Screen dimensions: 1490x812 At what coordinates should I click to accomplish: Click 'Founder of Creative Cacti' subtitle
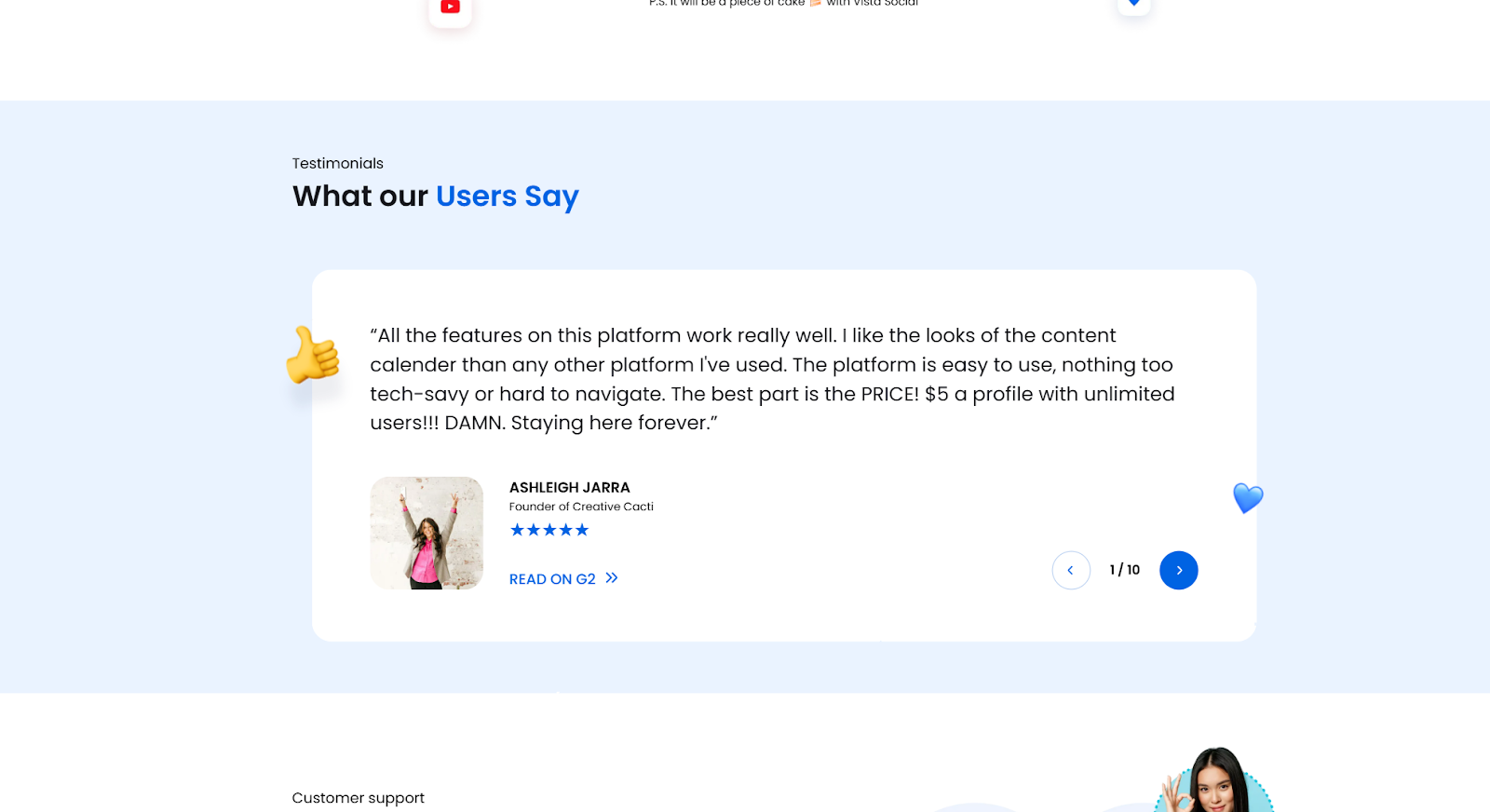[580, 507]
